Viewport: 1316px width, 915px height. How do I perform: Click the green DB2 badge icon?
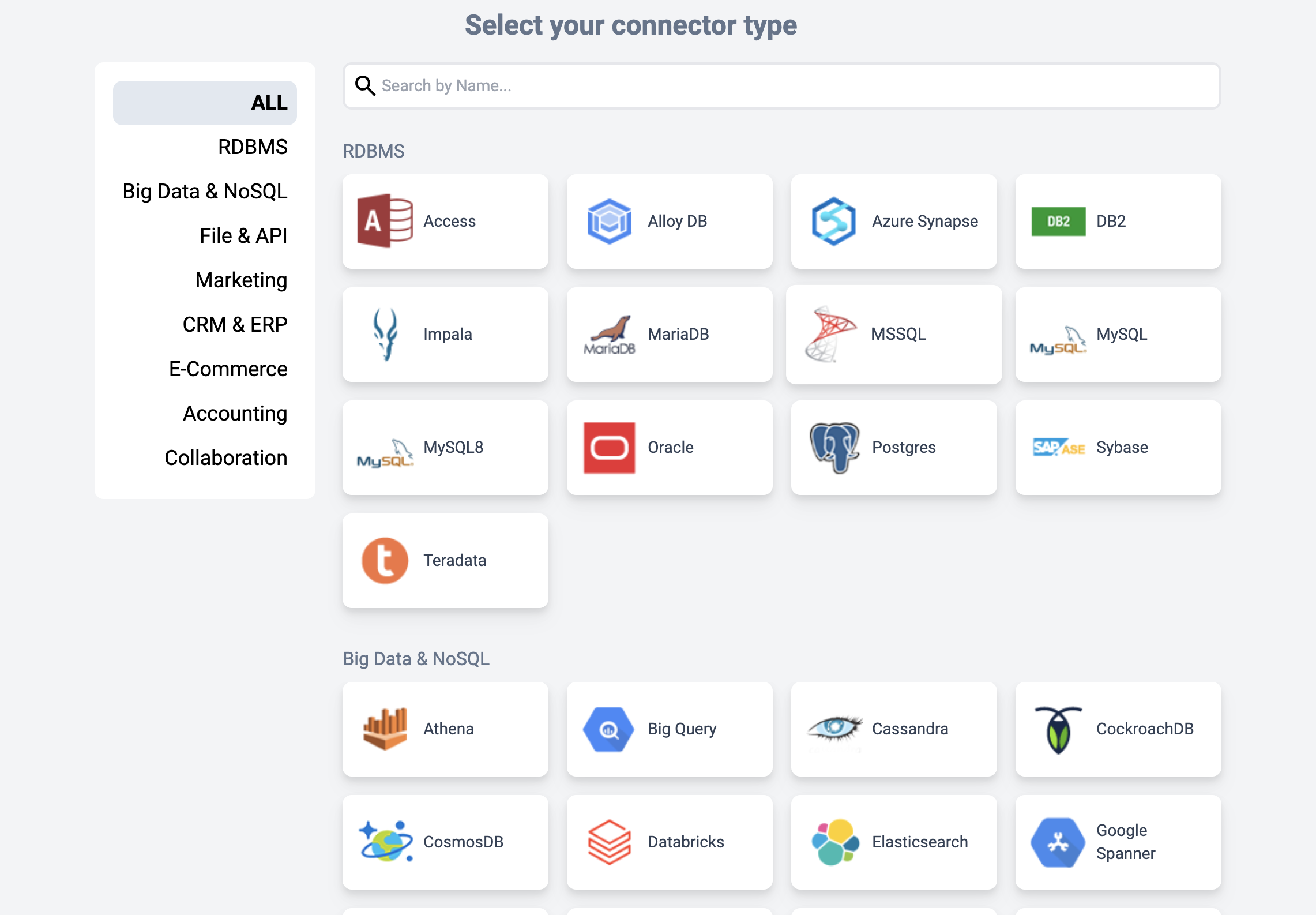(x=1058, y=221)
